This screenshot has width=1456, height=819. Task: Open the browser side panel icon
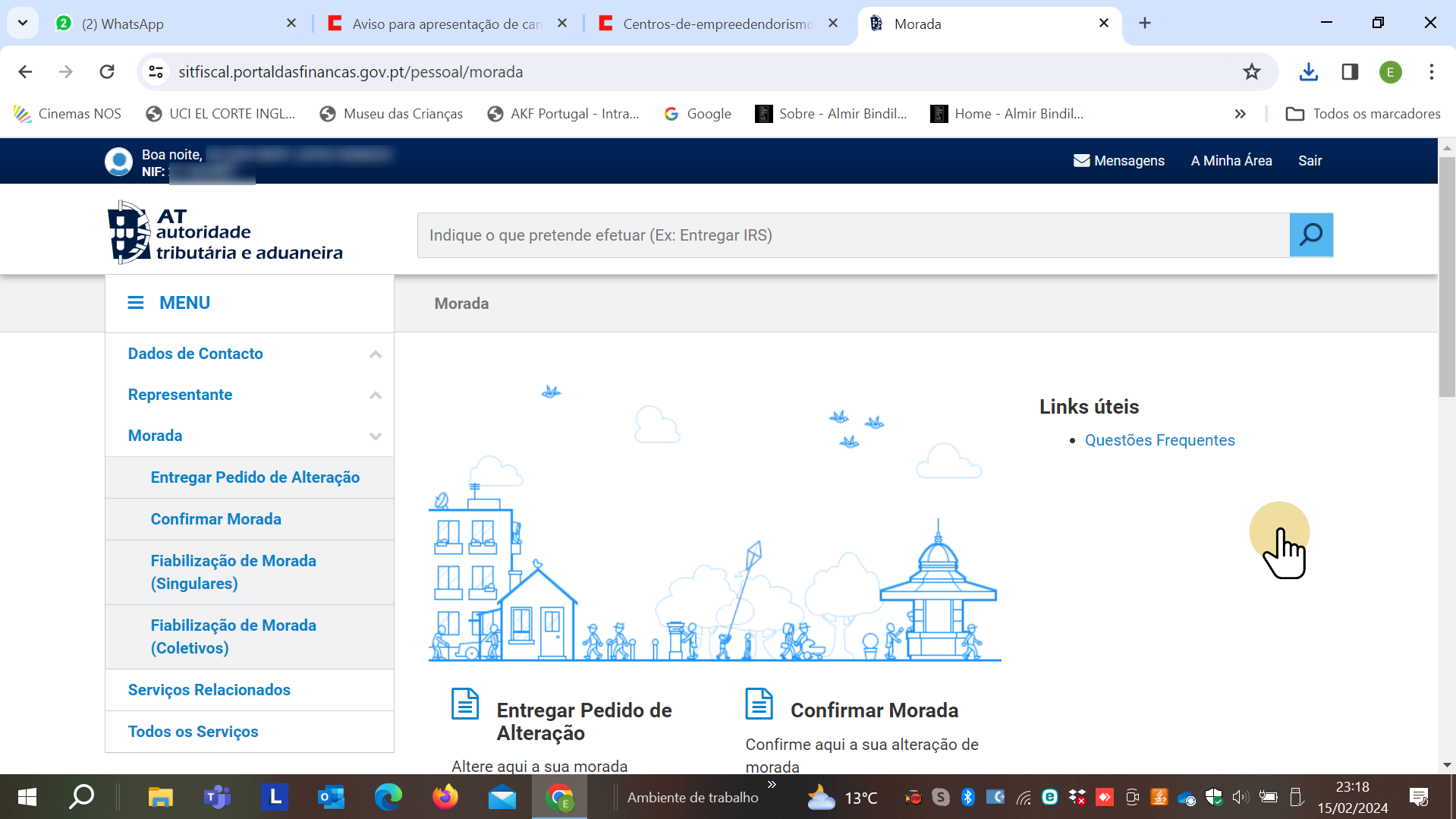[1349, 72]
